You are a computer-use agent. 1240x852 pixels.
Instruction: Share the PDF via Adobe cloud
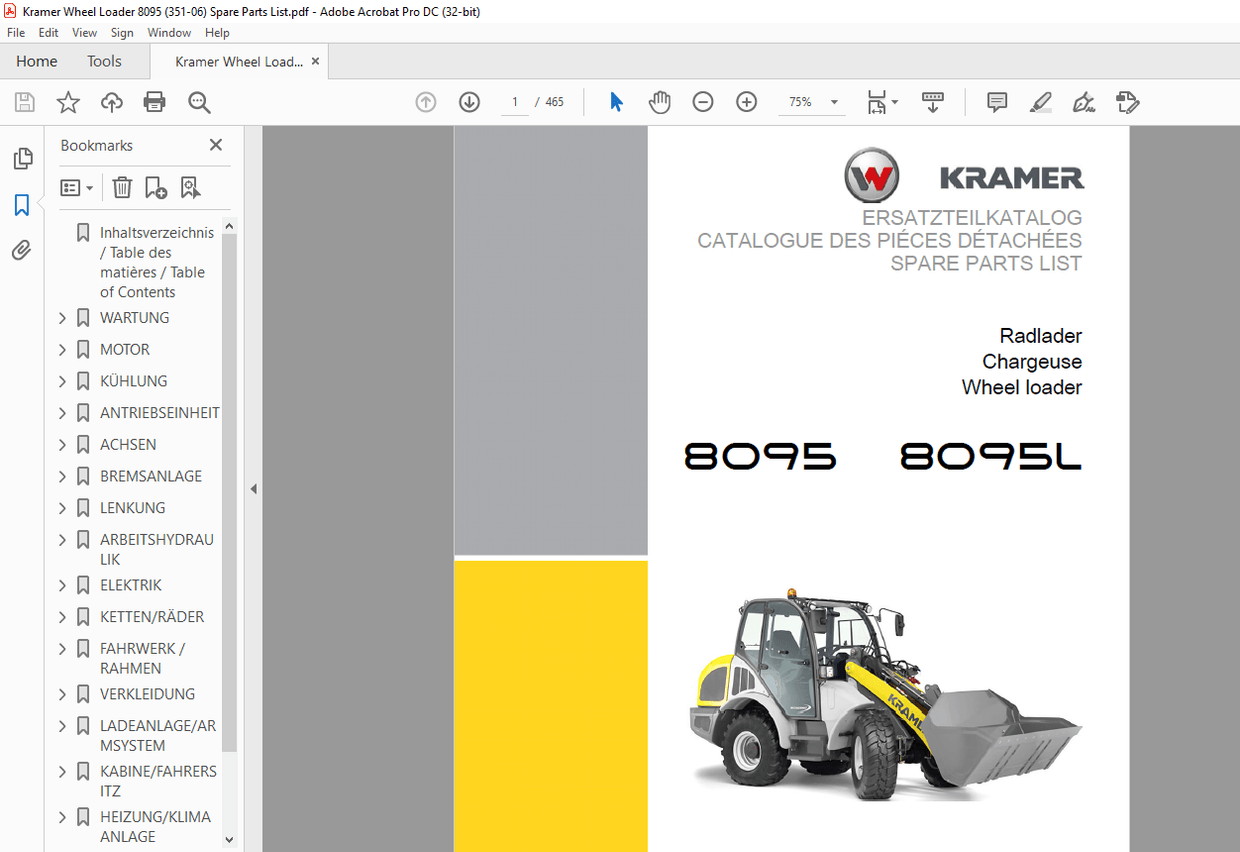(111, 101)
